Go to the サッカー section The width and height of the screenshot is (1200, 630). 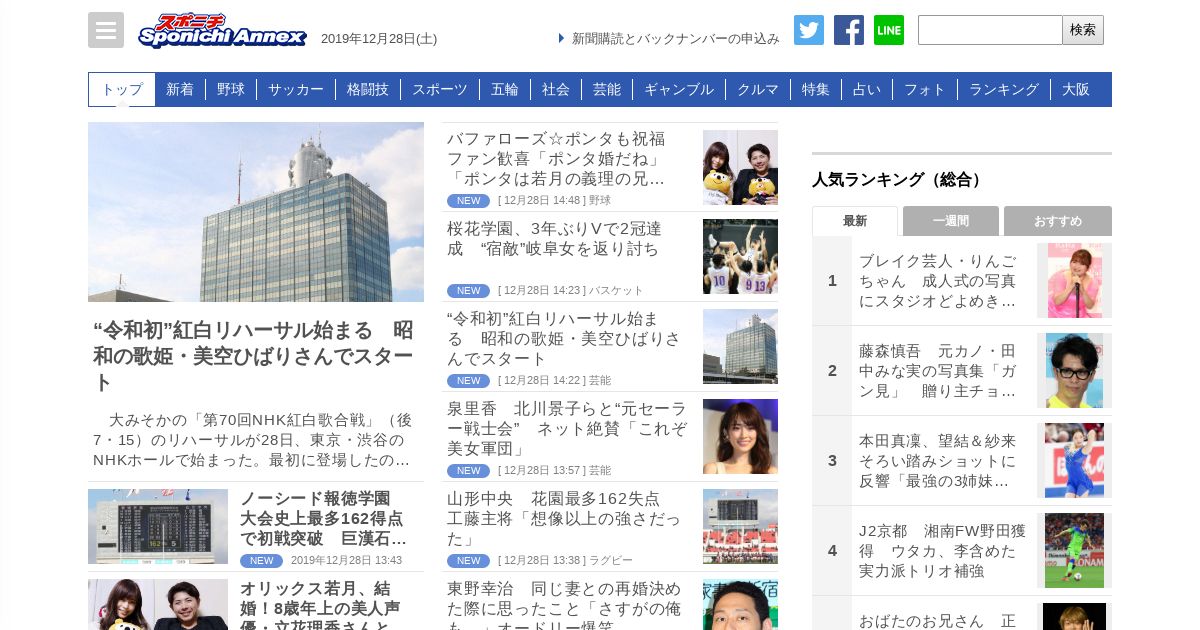[296, 89]
